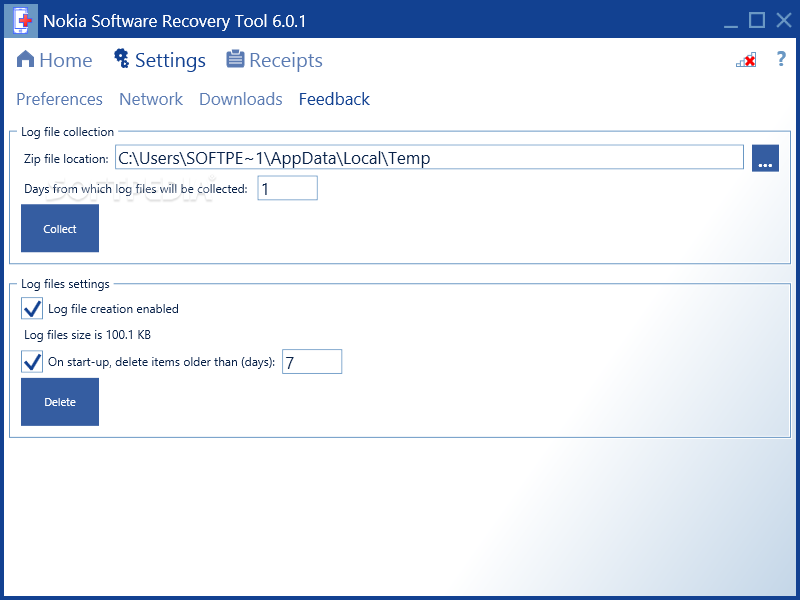
Task: Click 'Log files size is 100.1 KB' text
Action: pos(87,335)
